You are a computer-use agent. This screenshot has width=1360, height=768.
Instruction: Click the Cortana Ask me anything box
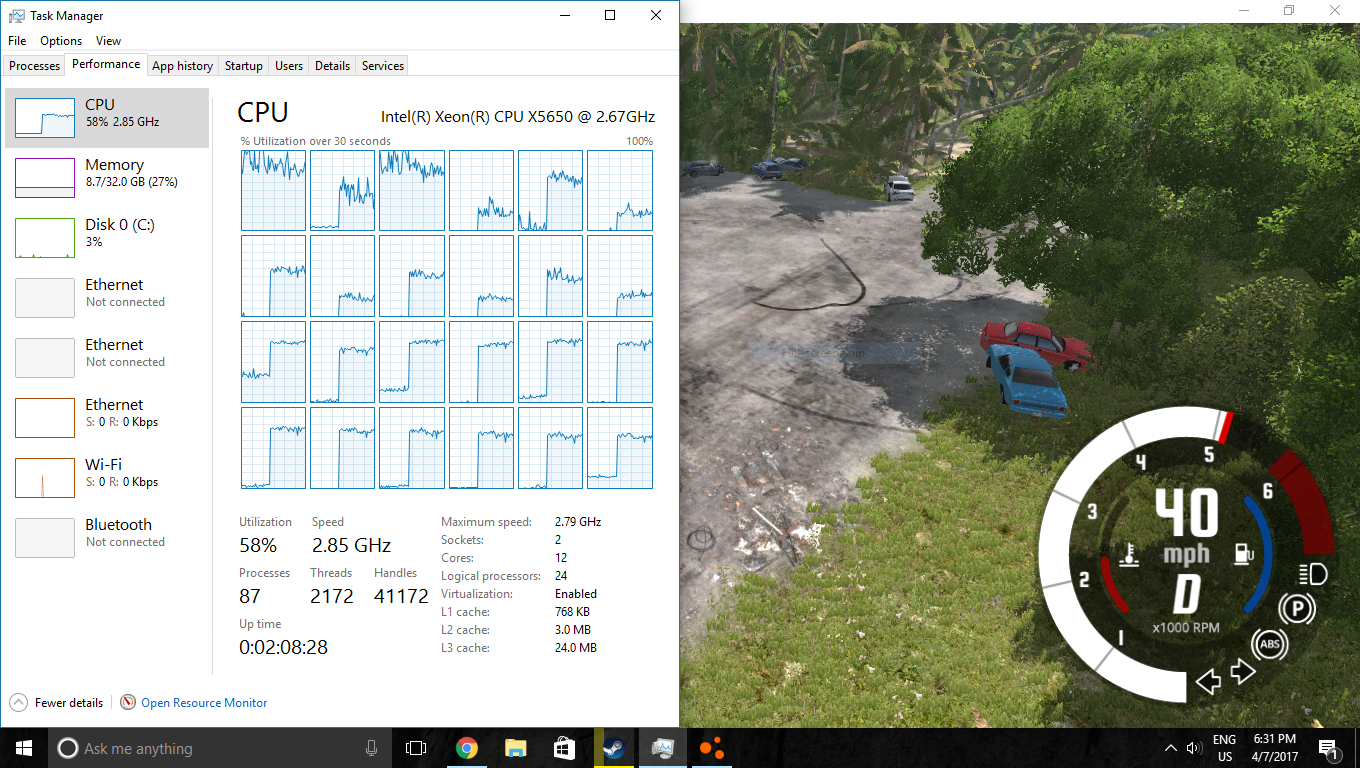(x=219, y=748)
